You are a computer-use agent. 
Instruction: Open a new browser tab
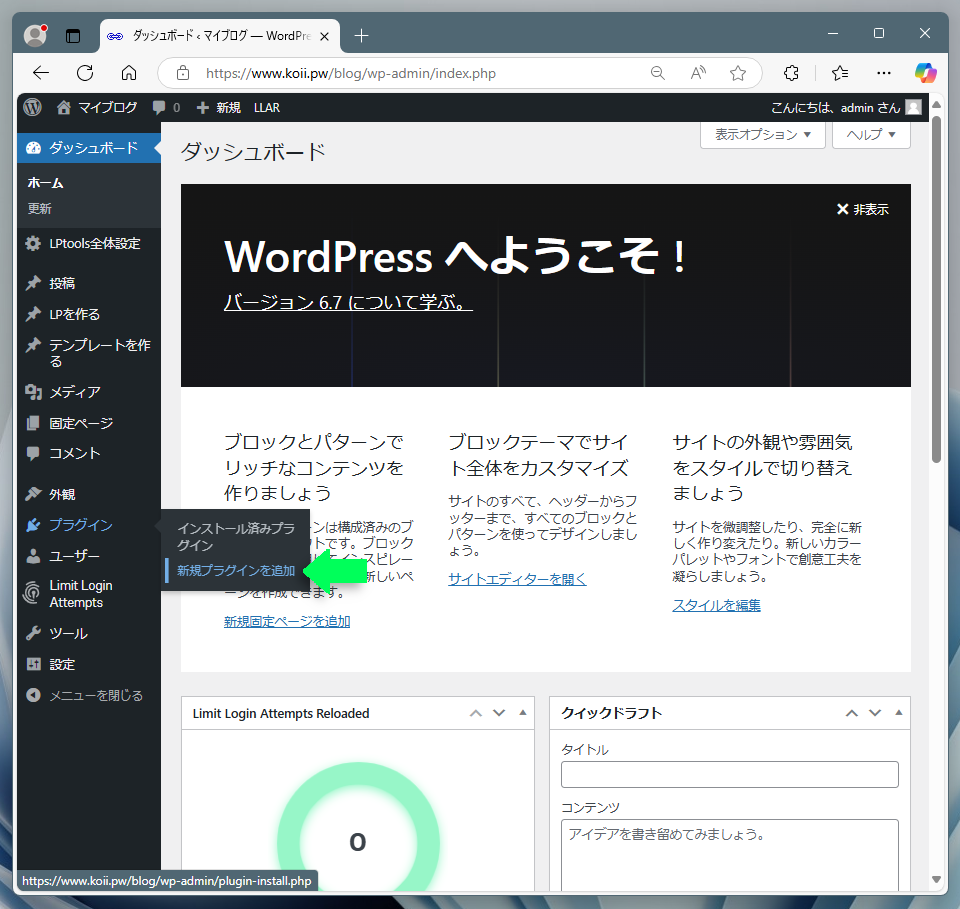click(361, 36)
